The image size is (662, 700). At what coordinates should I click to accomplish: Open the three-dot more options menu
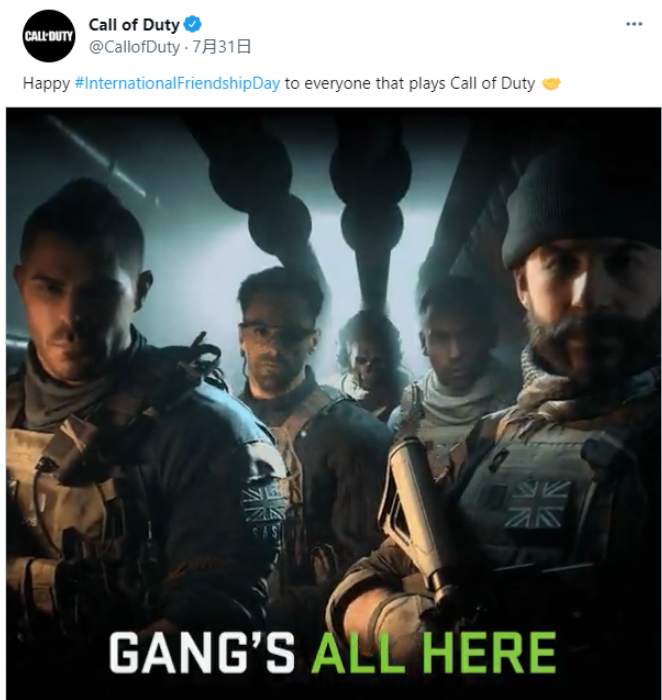click(634, 24)
